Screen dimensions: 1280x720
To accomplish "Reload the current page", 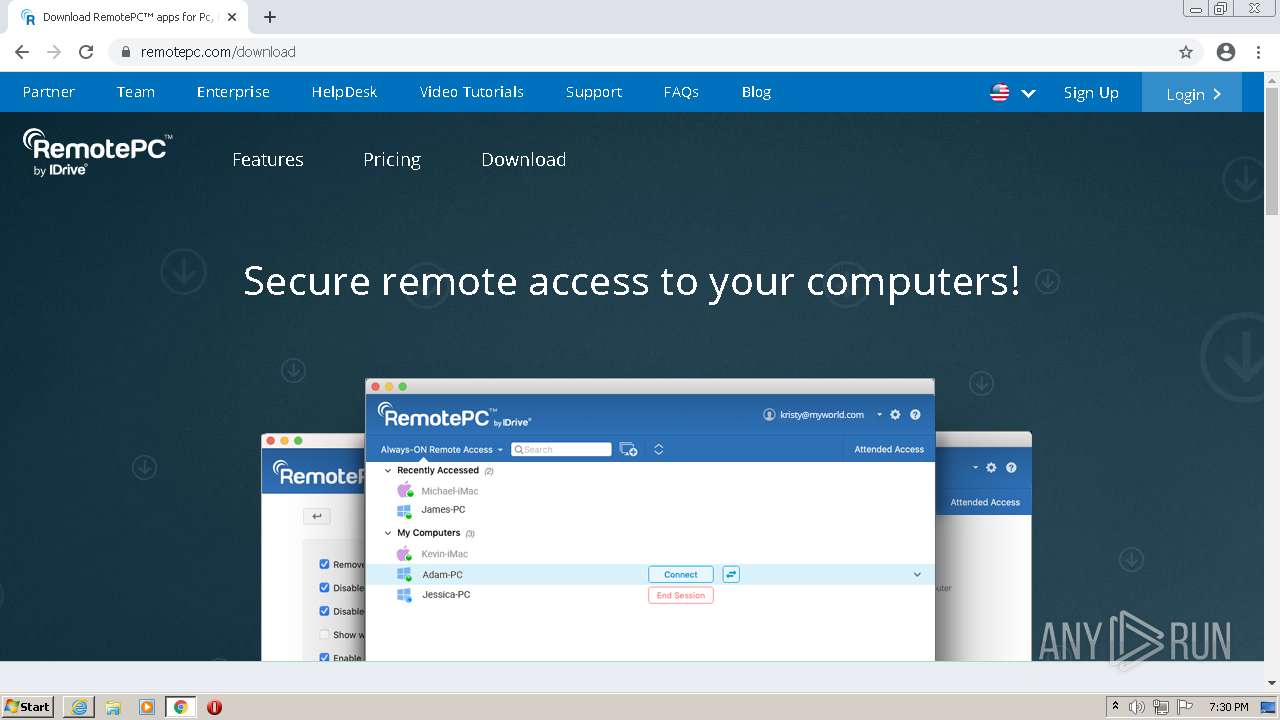I will coord(86,52).
